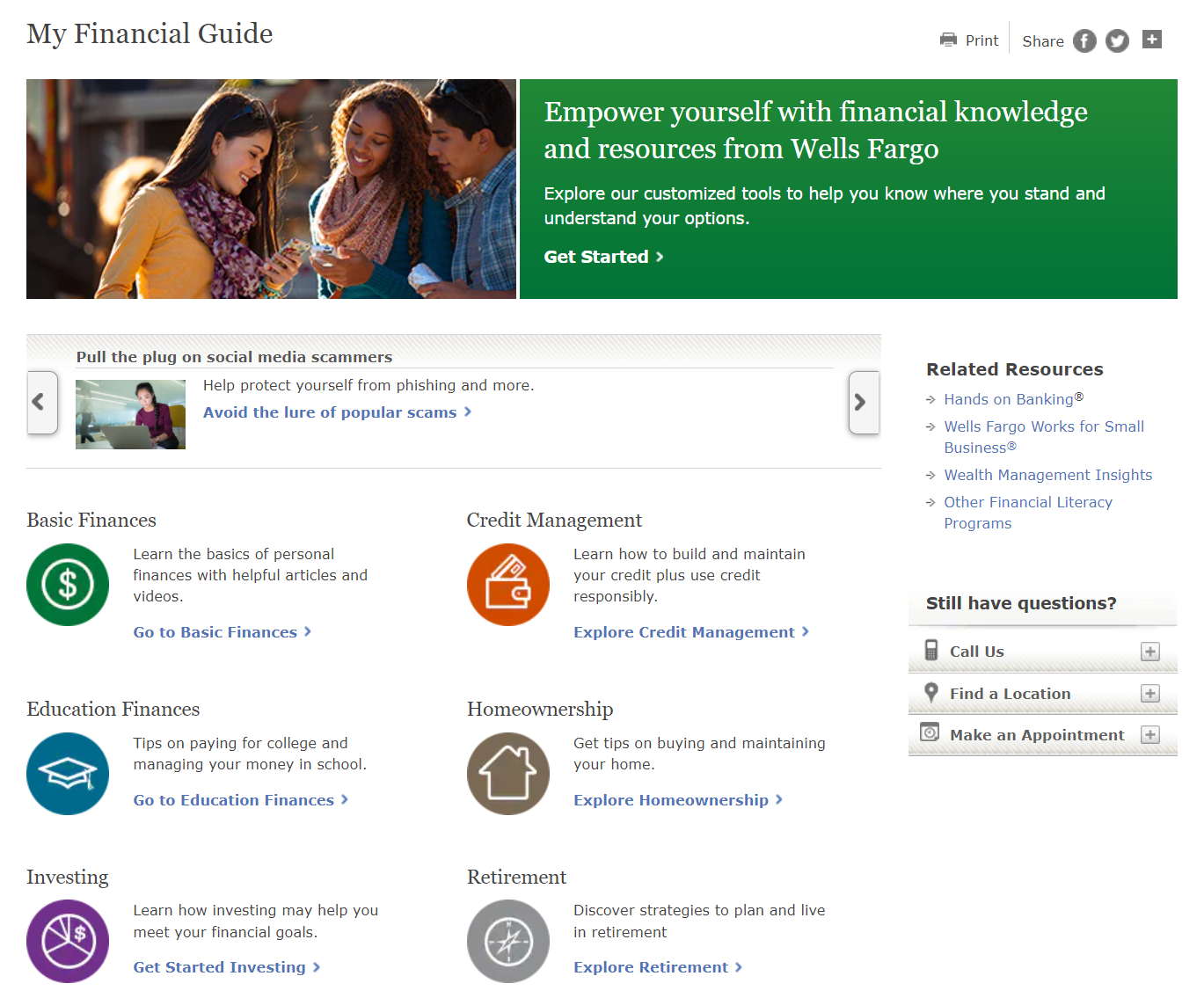Open Explore Homeownership link

tap(678, 800)
